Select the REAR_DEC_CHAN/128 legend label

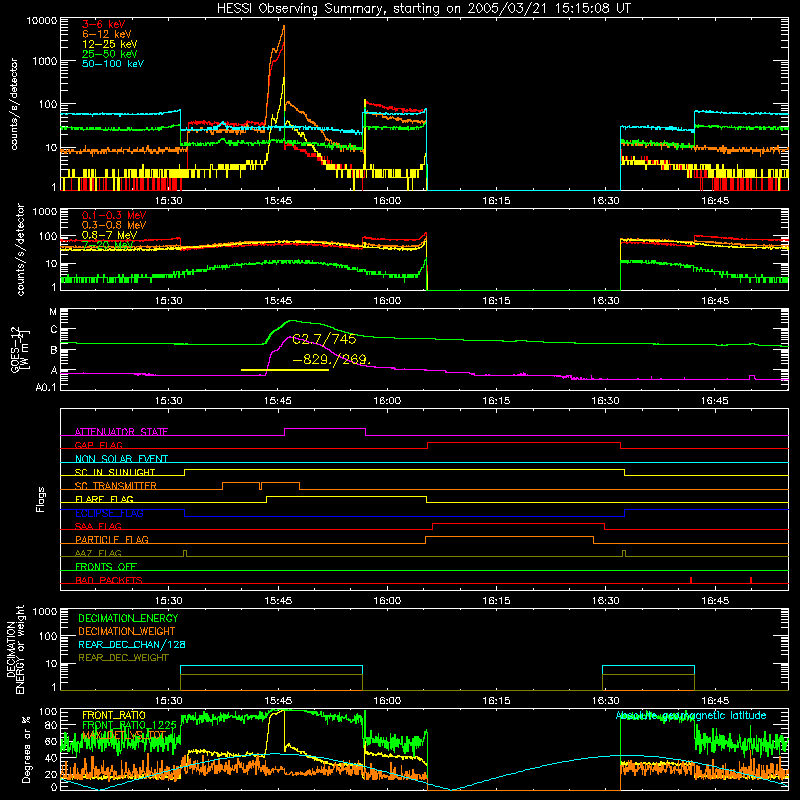click(x=132, y=644)
